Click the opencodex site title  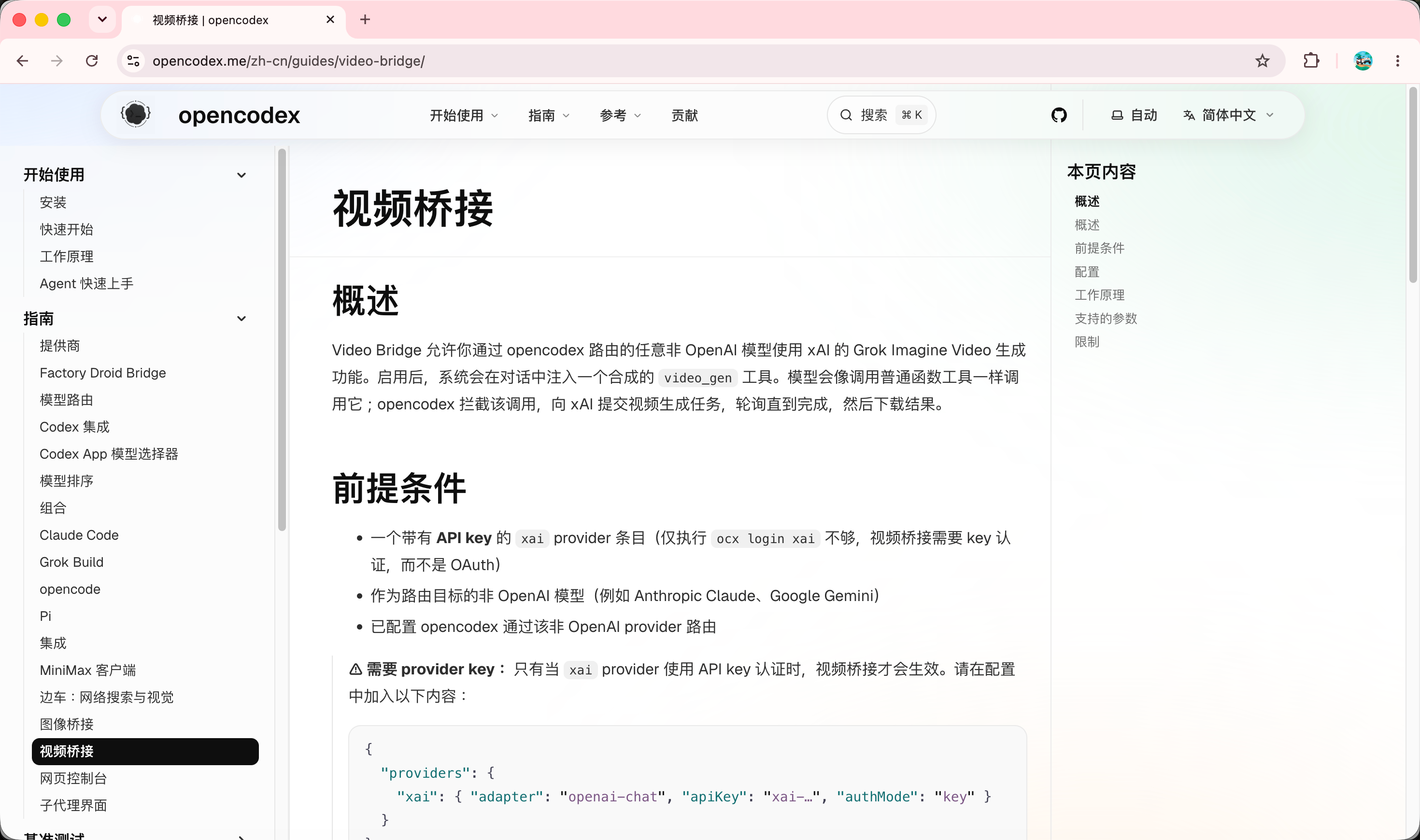pos(239,115)
